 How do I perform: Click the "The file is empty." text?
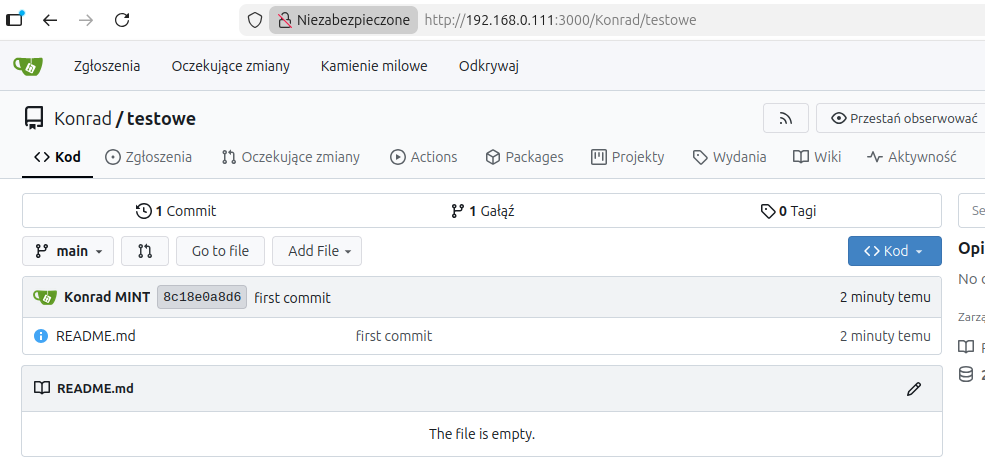click(x=482, y=433)
